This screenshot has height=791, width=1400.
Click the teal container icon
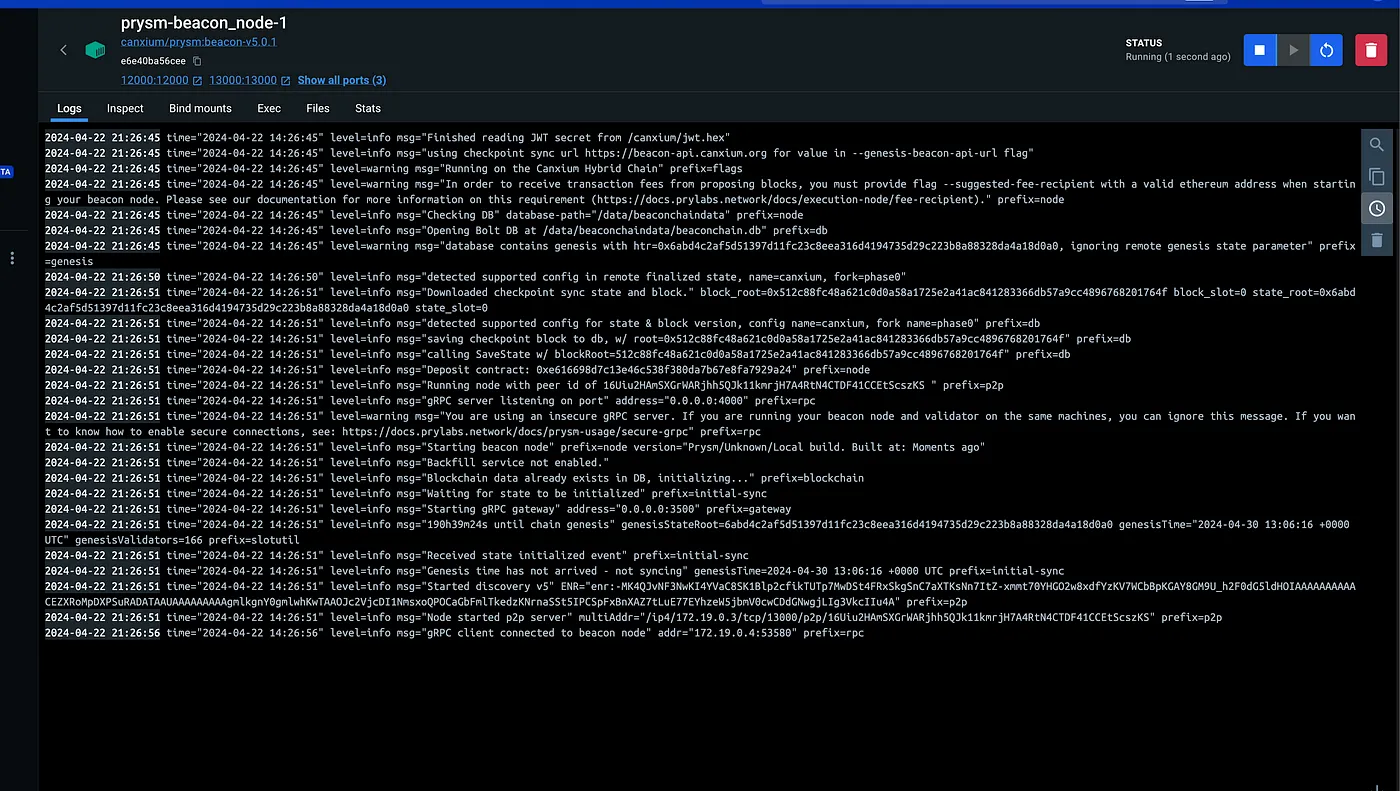point(95,50)
